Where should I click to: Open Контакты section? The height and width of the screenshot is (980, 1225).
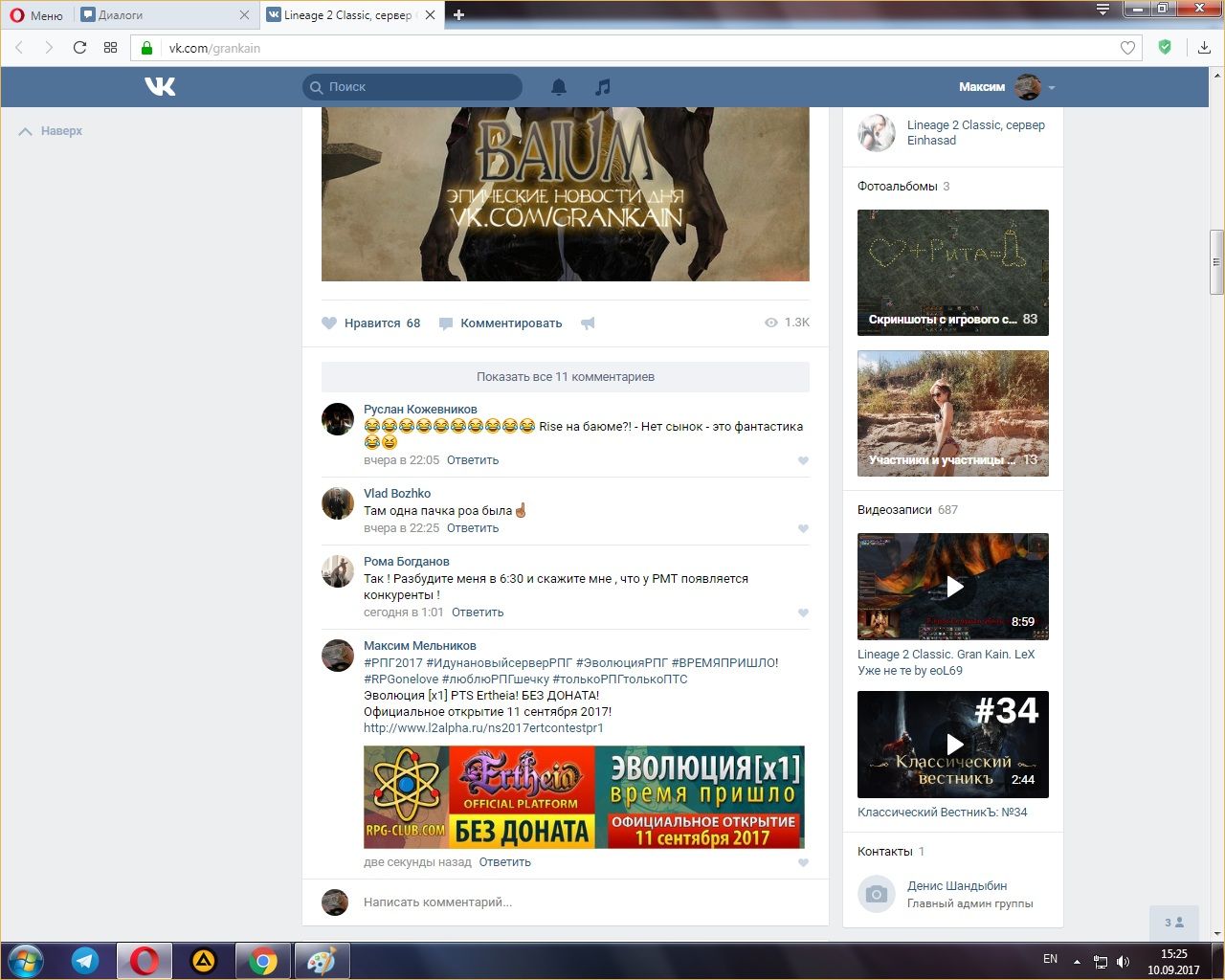[885, 852]
